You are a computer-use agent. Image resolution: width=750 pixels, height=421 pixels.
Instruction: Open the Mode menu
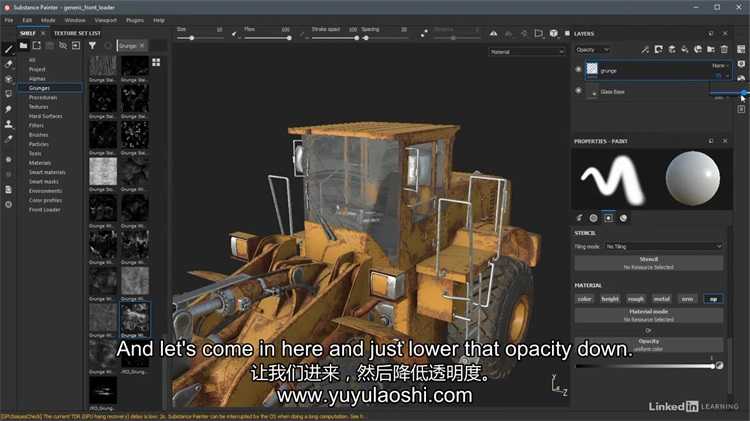click(48, 20)
